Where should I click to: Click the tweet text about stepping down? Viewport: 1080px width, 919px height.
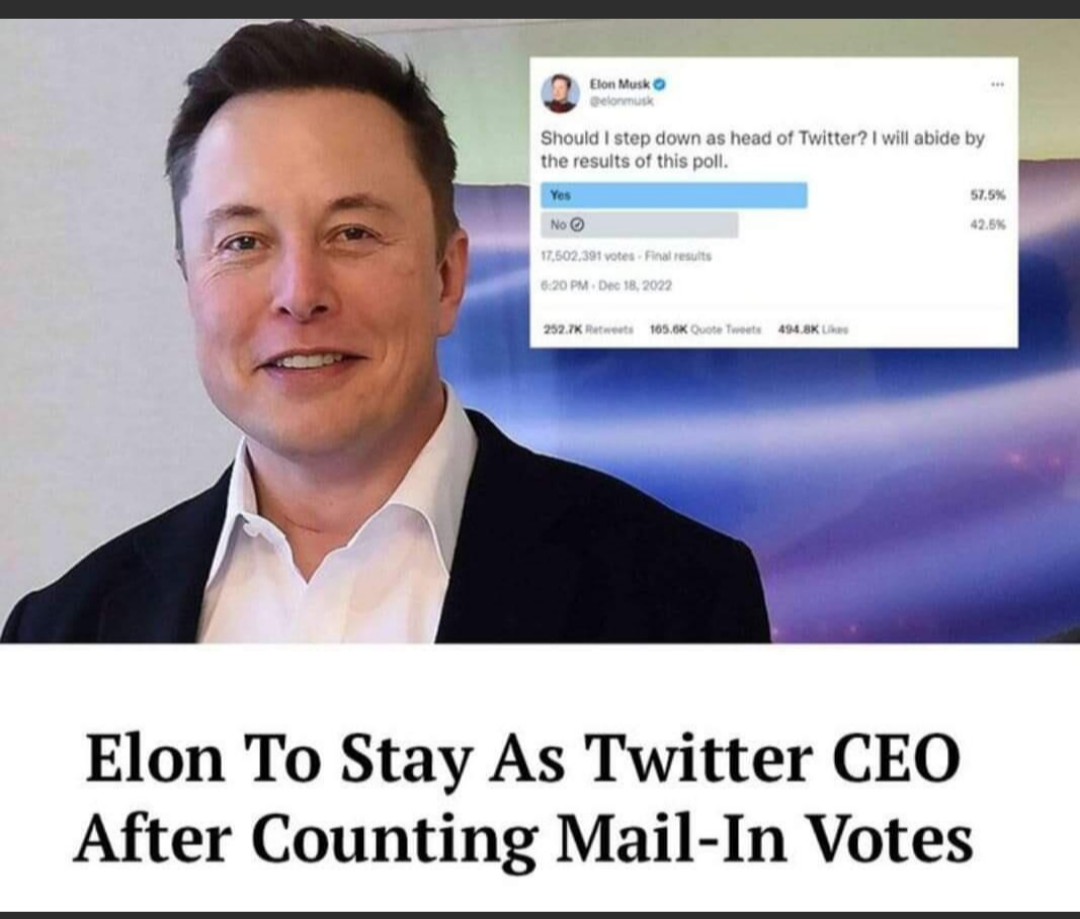click(762, 150)
